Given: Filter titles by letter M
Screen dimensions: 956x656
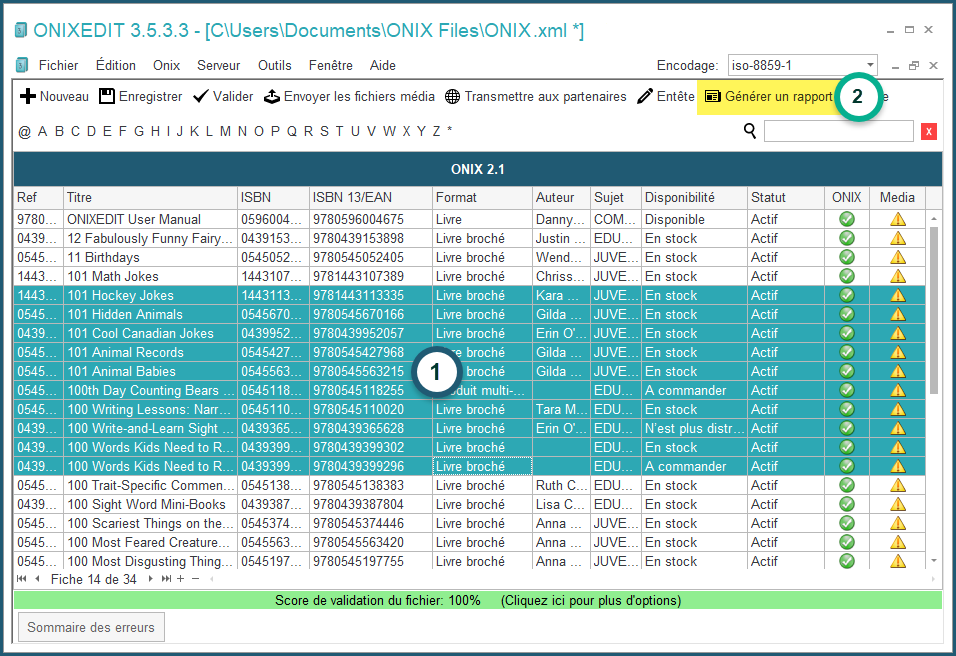Looking at the screenshot, I should click(226, 131).
